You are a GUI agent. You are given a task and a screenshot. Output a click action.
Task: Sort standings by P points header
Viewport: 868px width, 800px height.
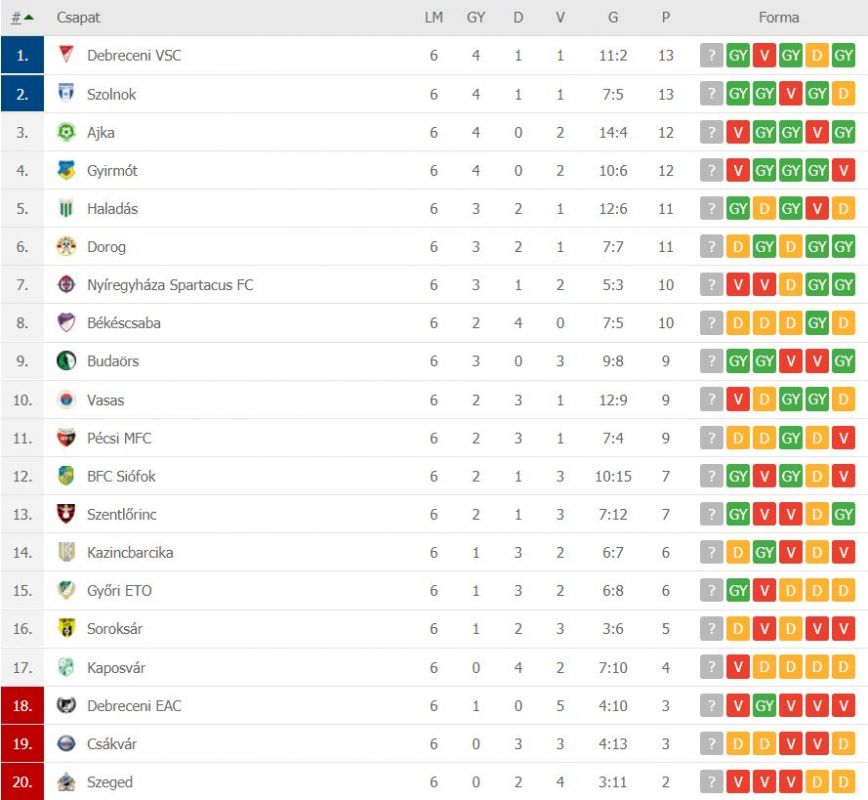(x=666, y=17)
